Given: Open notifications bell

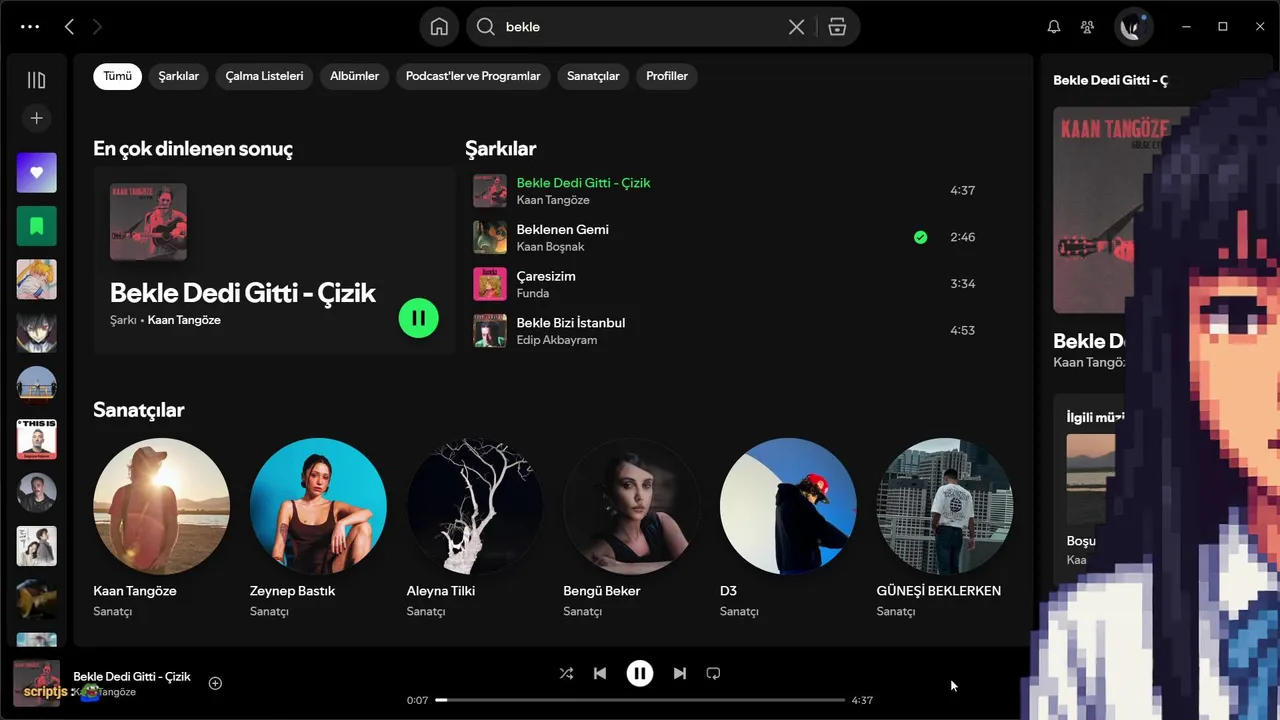Looking at the screenshot, I should (x=1054, y=27).
